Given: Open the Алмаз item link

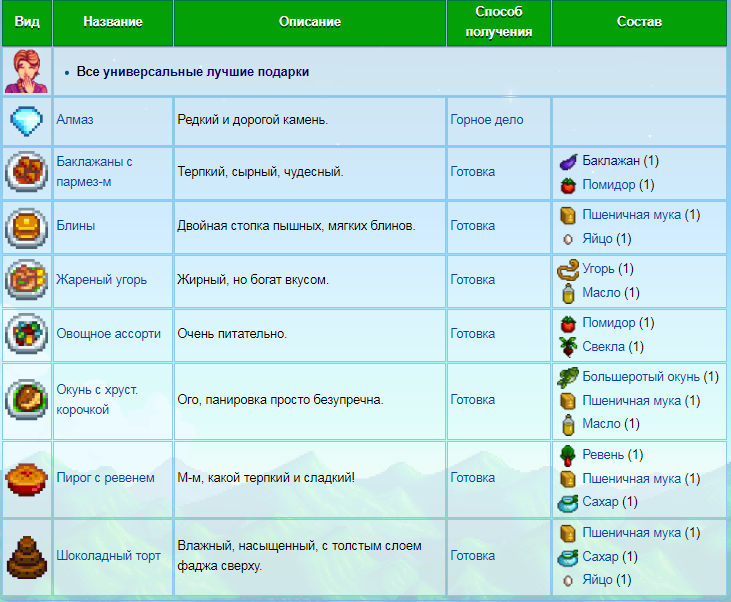Looking at the screenshot, I should [x=75, y=120].
